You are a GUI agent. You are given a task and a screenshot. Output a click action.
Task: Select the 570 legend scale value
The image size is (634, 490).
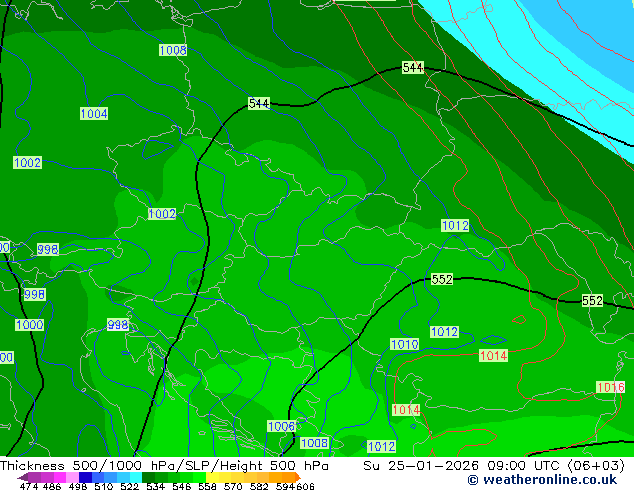tap(232, 486)
